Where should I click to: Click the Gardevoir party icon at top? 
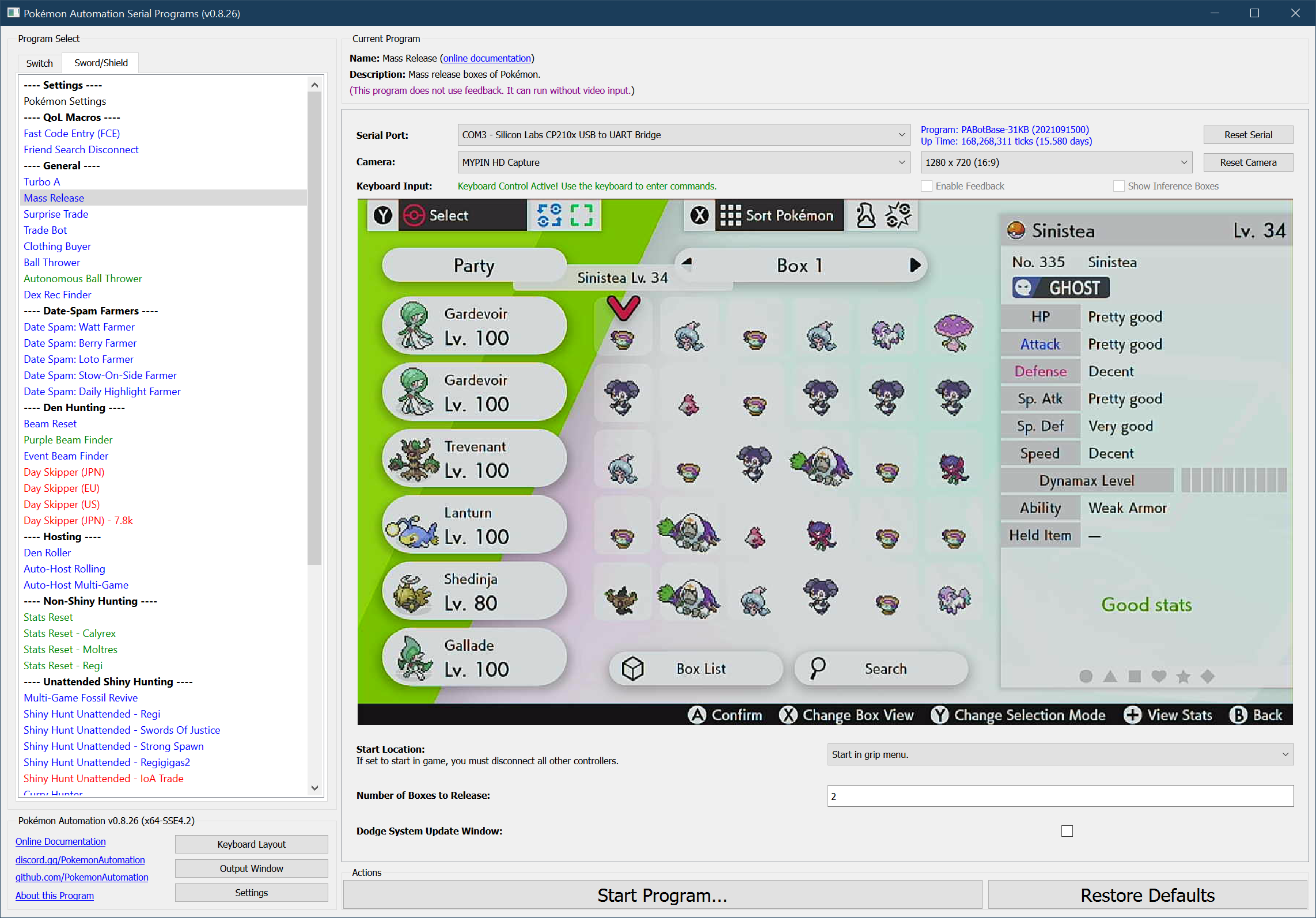(x=414, y=325)
